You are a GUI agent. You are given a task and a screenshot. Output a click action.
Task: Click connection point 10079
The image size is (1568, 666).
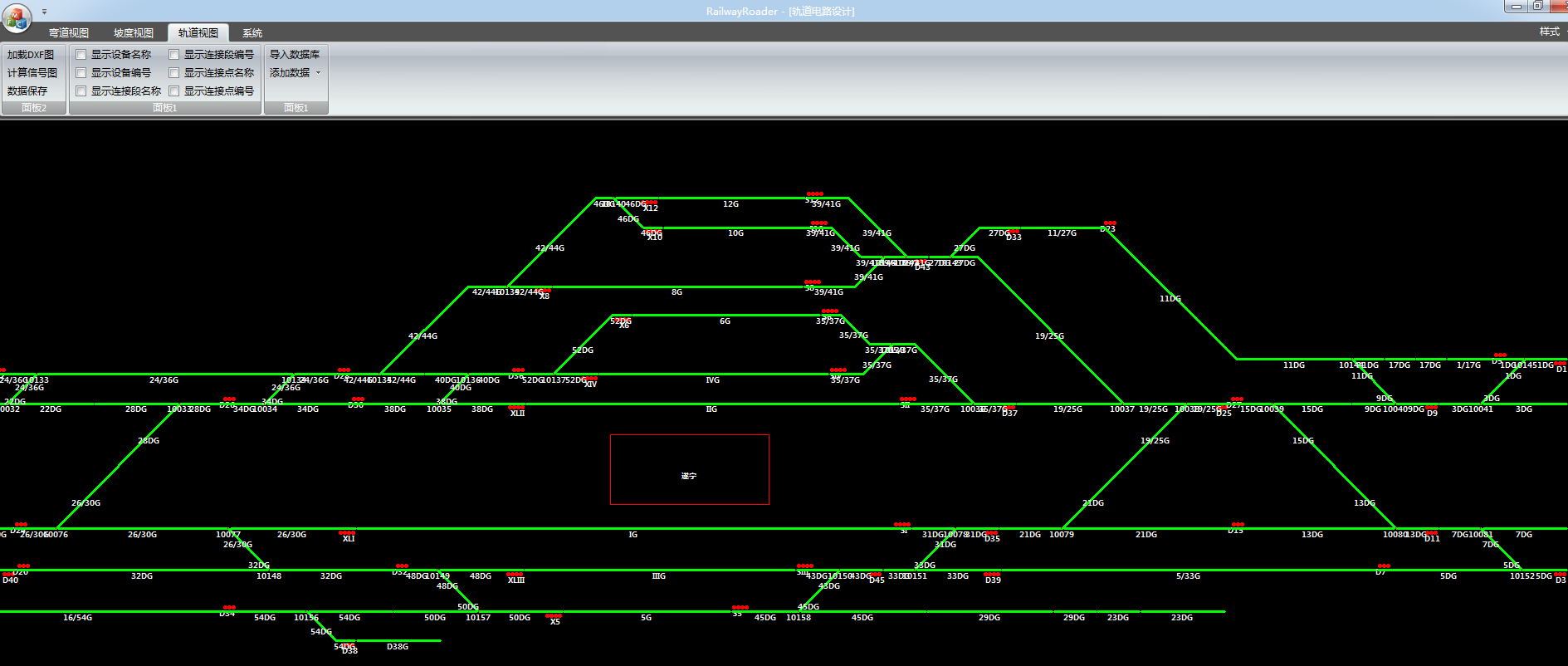(1062, 535)
